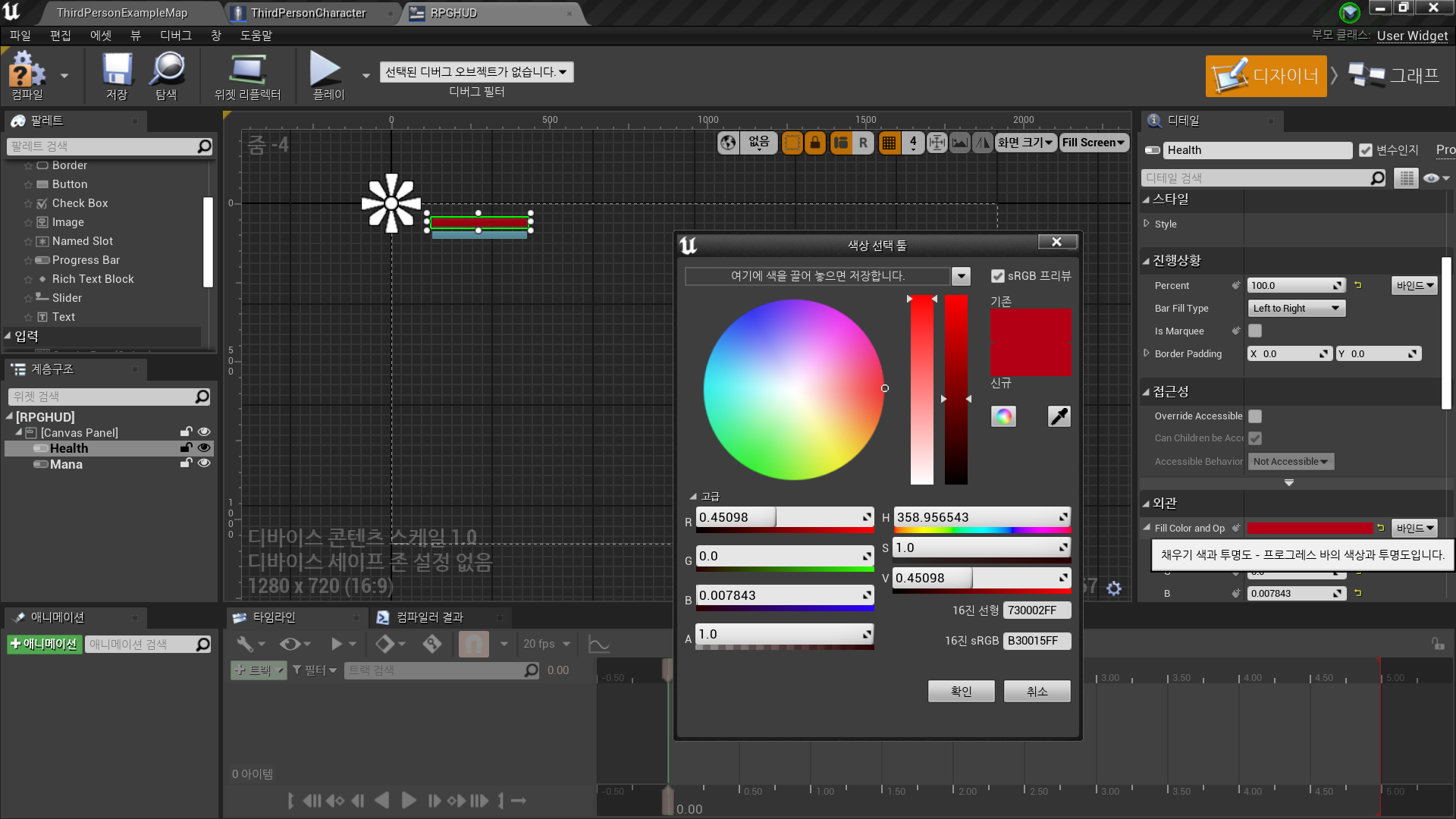
Task: Hide the Mana widget via eye icon
Action: (x=204, y=463)
